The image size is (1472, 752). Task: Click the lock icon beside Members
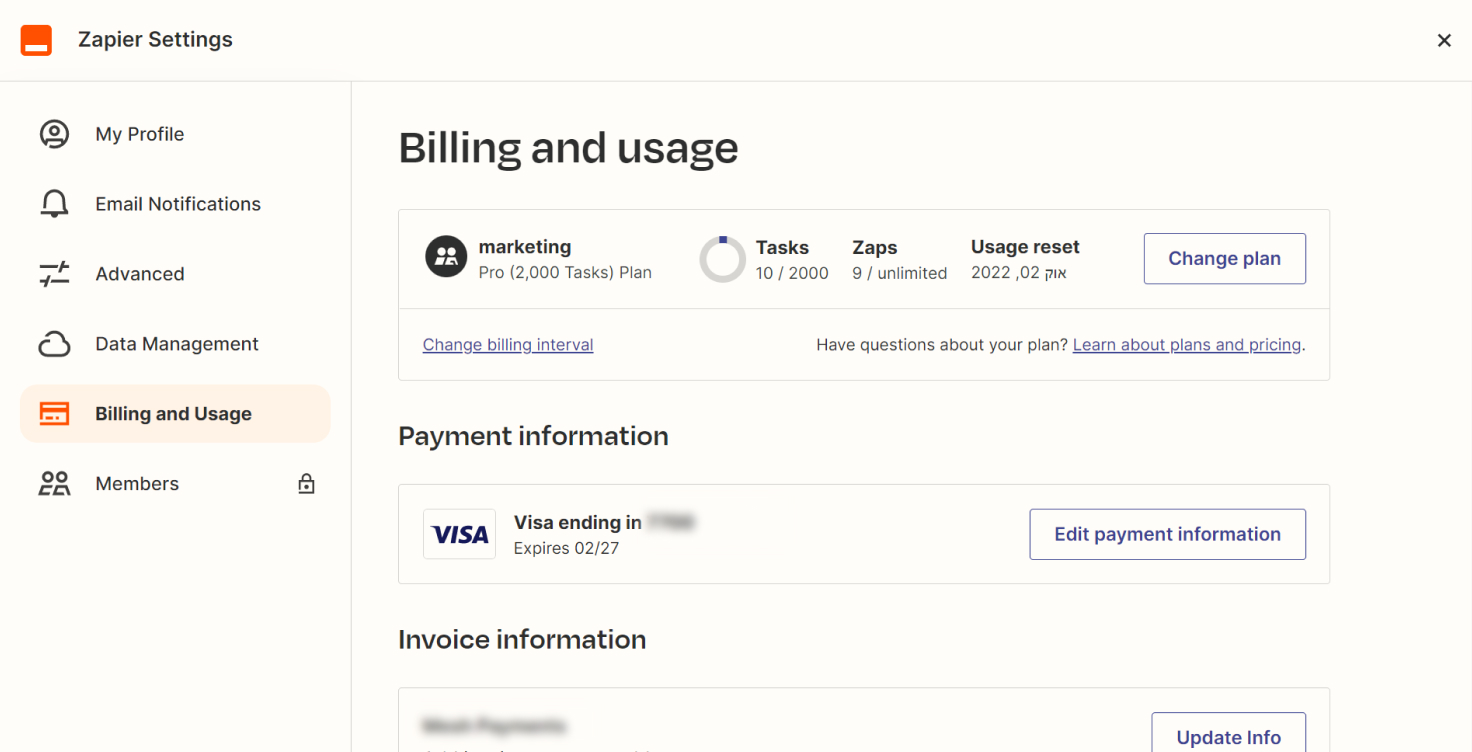coord(306,484)
